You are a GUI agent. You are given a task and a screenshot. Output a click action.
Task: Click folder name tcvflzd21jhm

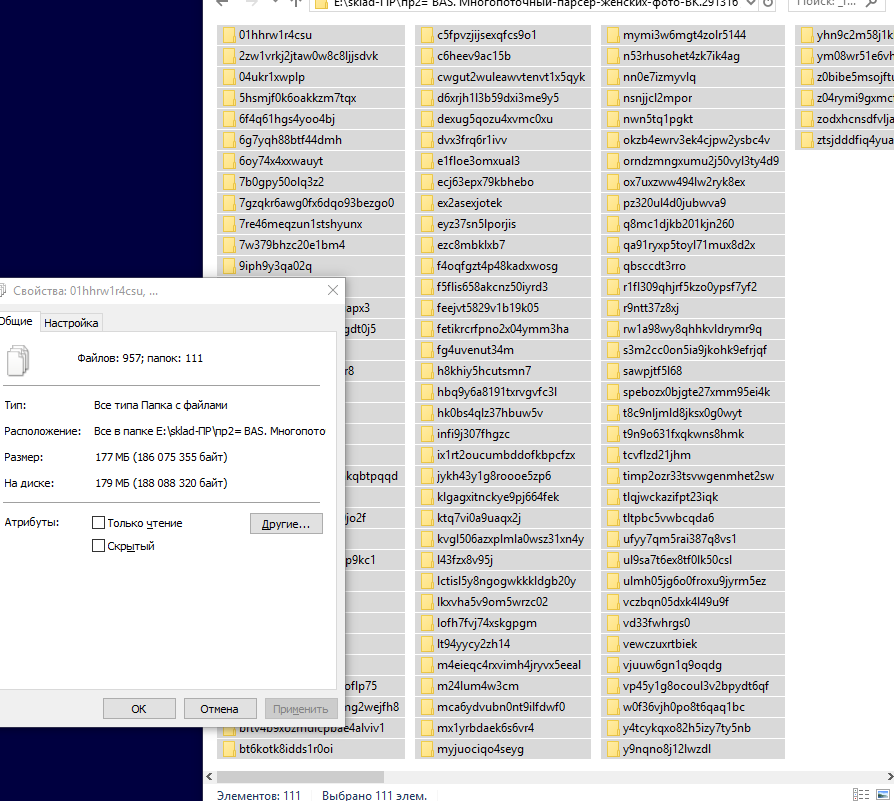point(657,455)
